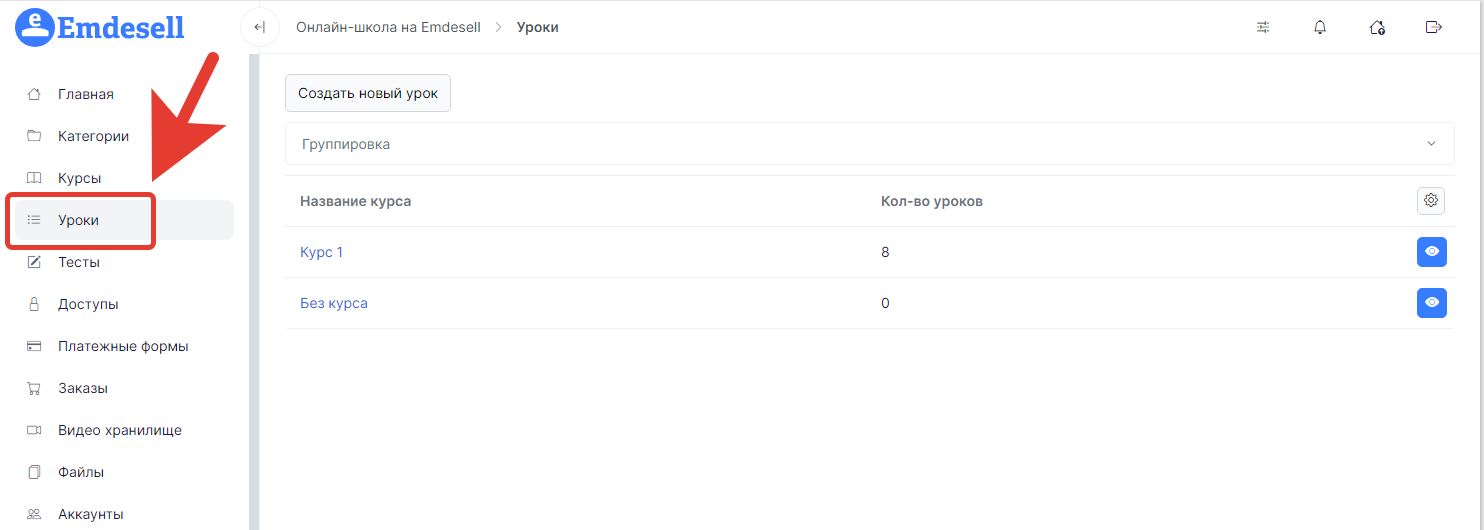The image size is (1484, 530).
Task: Open the settings sliders icon in header
Action: [x=1263, y=27]
